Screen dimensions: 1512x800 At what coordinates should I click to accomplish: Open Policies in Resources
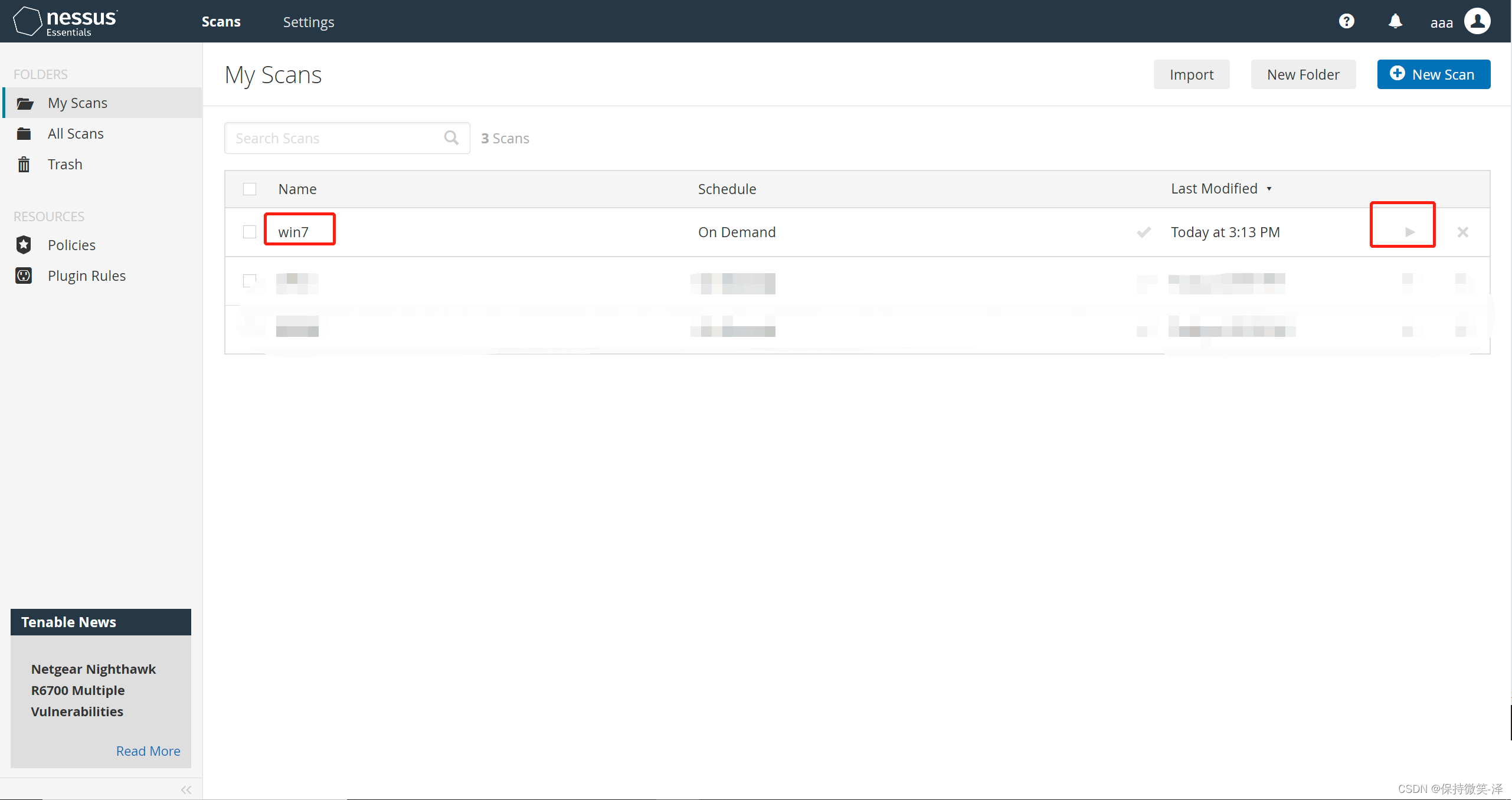point(71,245)
